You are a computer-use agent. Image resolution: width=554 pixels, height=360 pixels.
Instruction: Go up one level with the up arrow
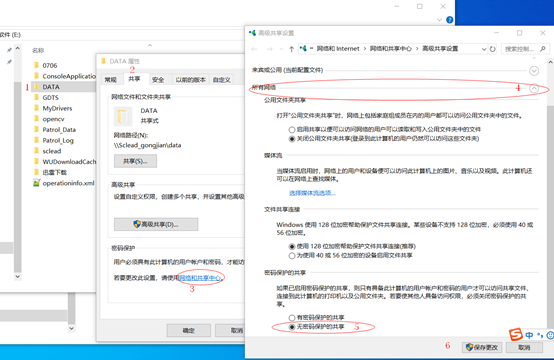[x=291, y=49]
